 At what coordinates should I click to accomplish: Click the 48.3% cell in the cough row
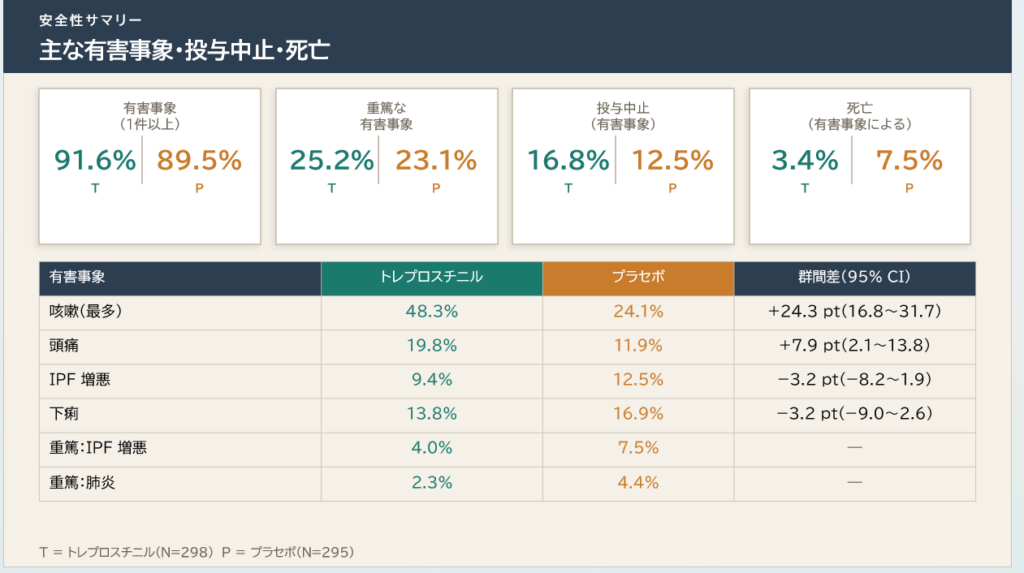tap(431, 311)
